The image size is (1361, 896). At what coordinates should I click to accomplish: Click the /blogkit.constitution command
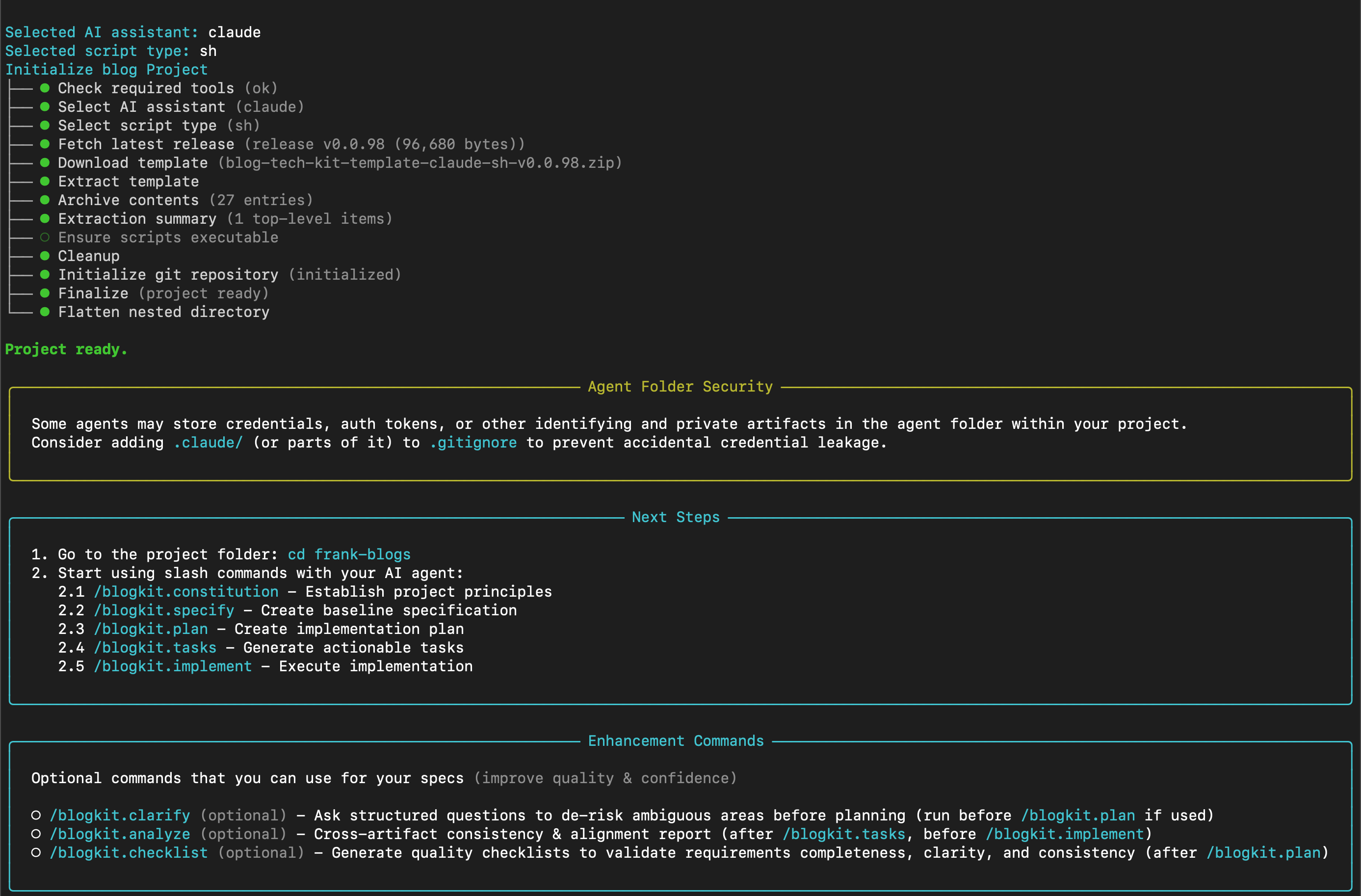point(186,591)
